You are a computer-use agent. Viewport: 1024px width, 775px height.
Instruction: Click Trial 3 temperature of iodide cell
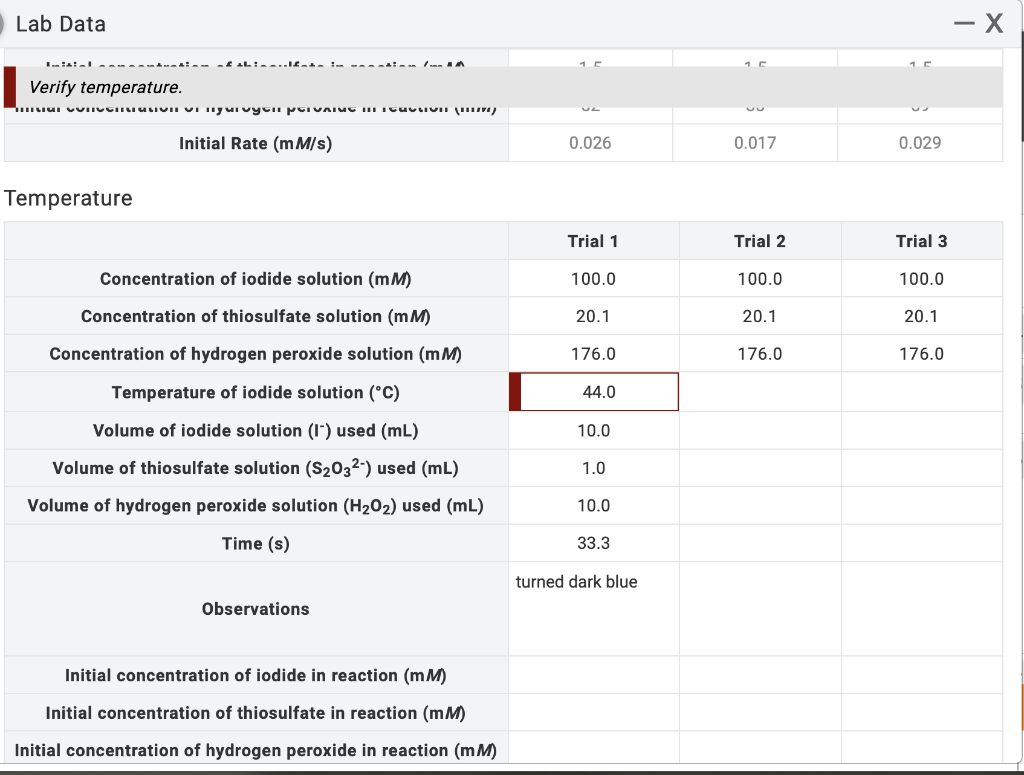coord(921,392)
